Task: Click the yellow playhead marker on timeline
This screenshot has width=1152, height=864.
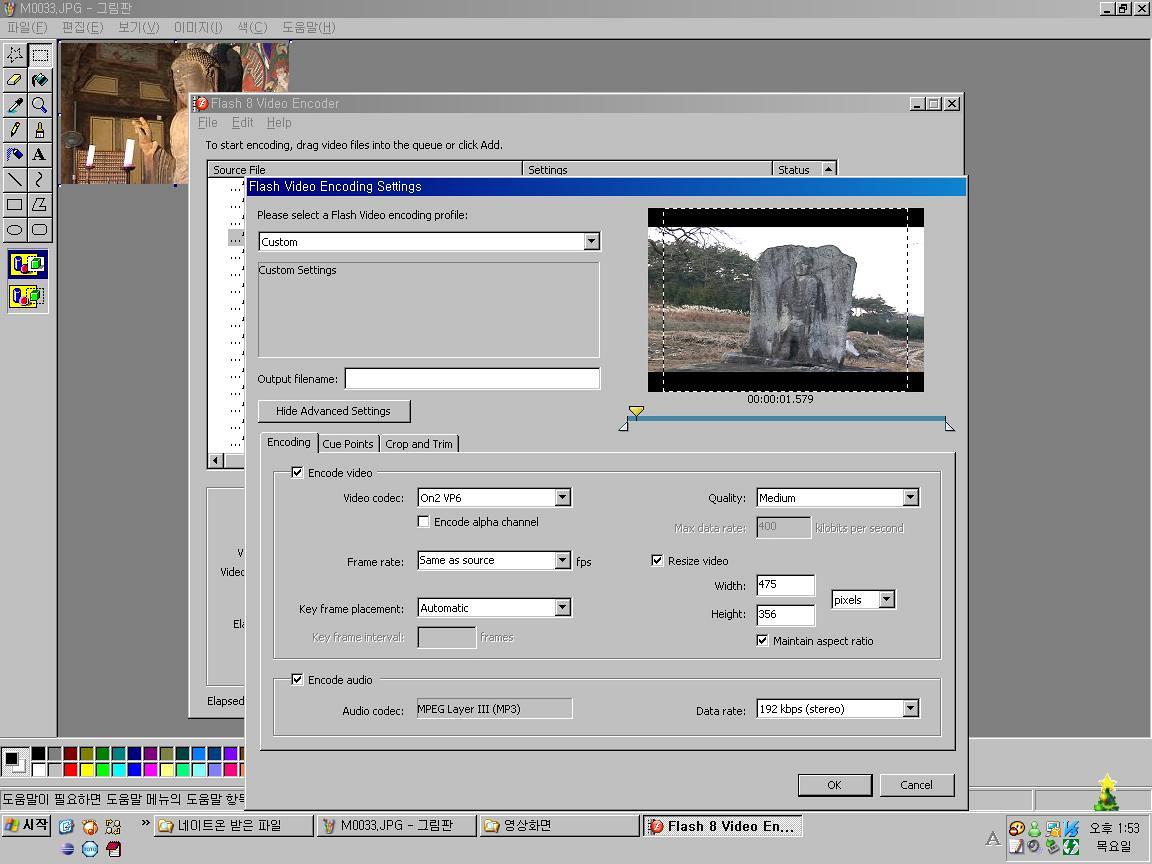Action: click(x=636, y=412)
